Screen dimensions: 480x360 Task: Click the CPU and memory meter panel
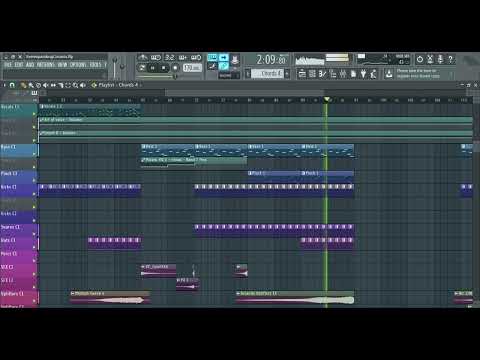click(383, 59)
